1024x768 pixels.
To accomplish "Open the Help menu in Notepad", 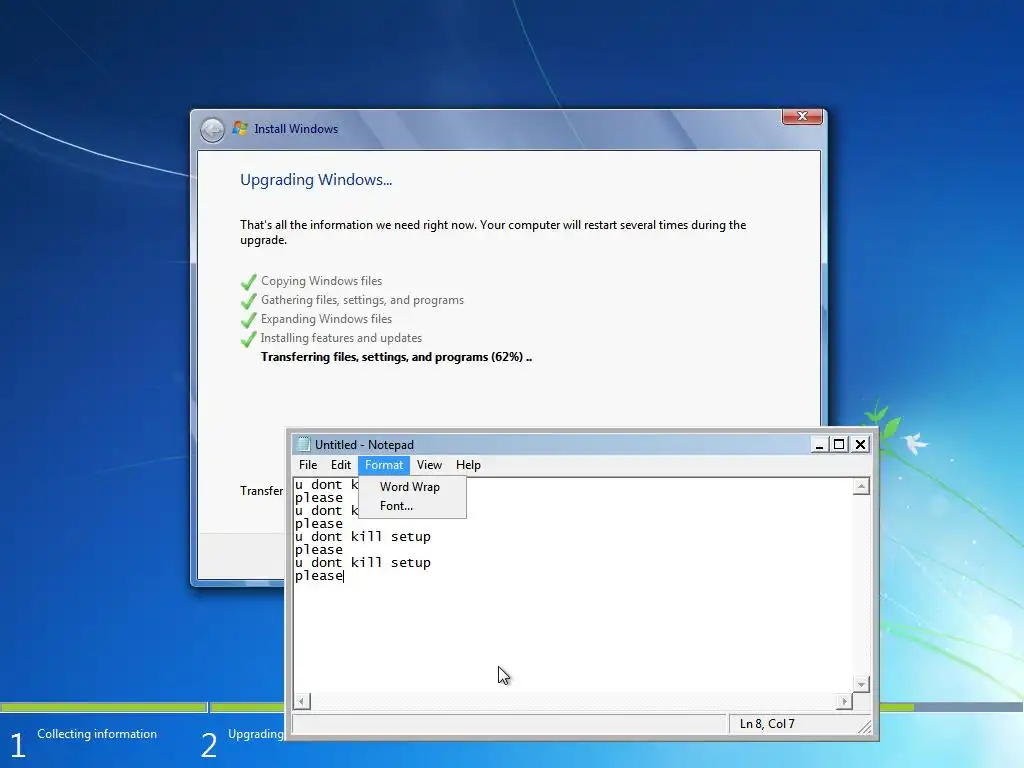I will 468,465.
